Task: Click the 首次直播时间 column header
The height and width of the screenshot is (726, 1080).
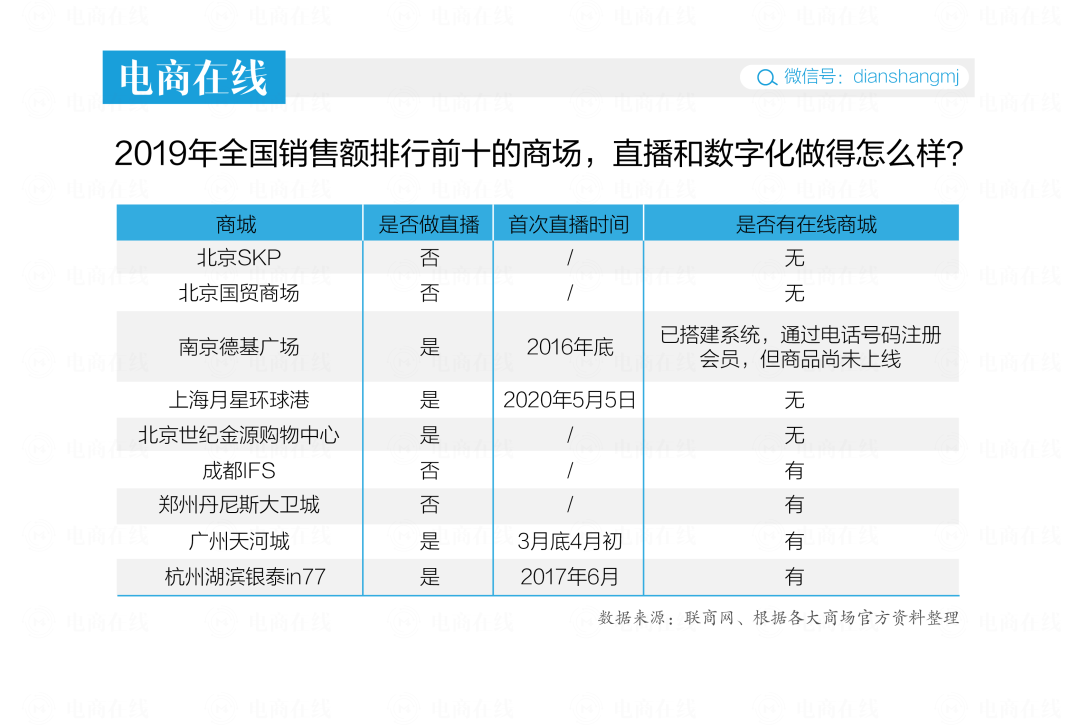Action: pyautogui.click(x=569, y=224)
